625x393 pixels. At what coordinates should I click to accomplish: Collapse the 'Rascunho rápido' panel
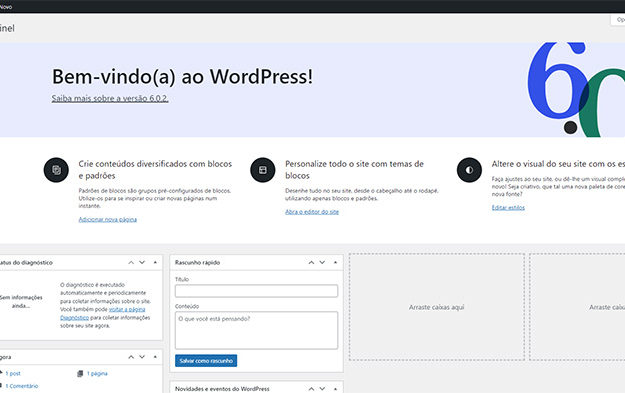point(335,262)
